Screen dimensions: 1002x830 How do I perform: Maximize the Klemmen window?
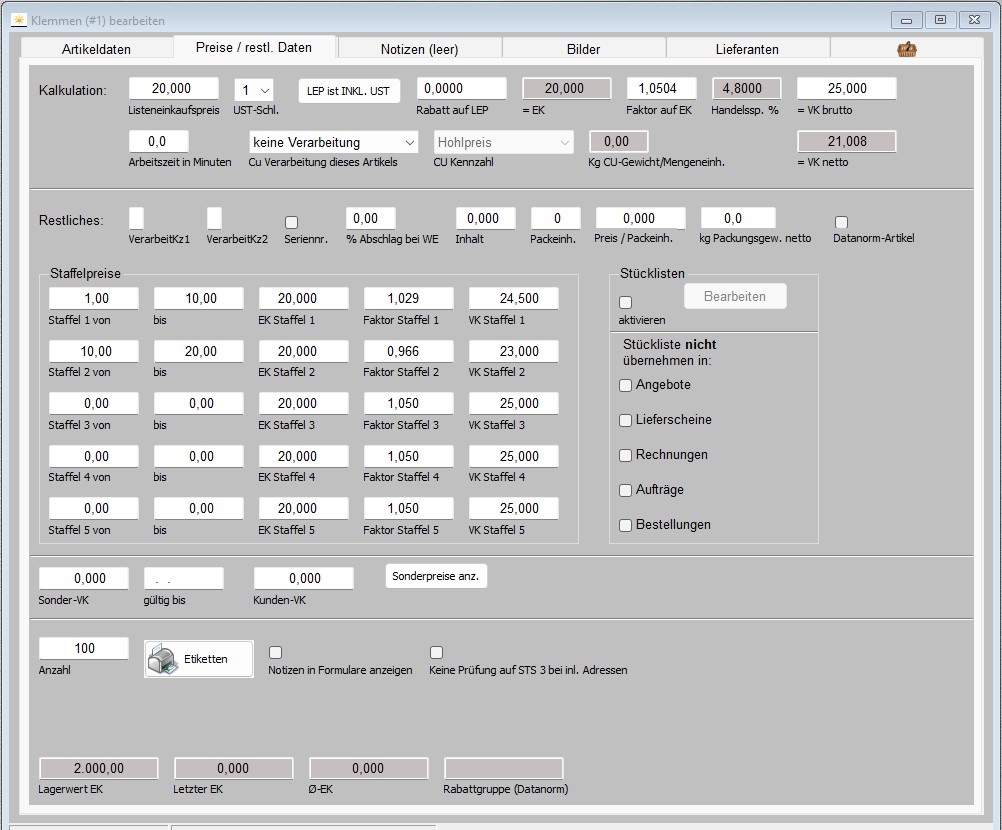click(940, 19)
